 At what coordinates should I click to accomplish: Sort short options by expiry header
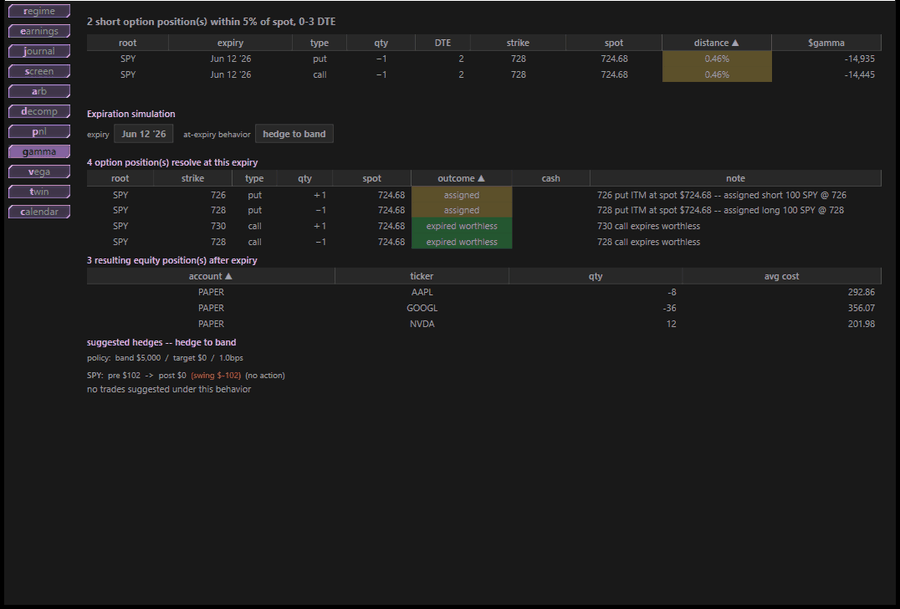(230, 42)
